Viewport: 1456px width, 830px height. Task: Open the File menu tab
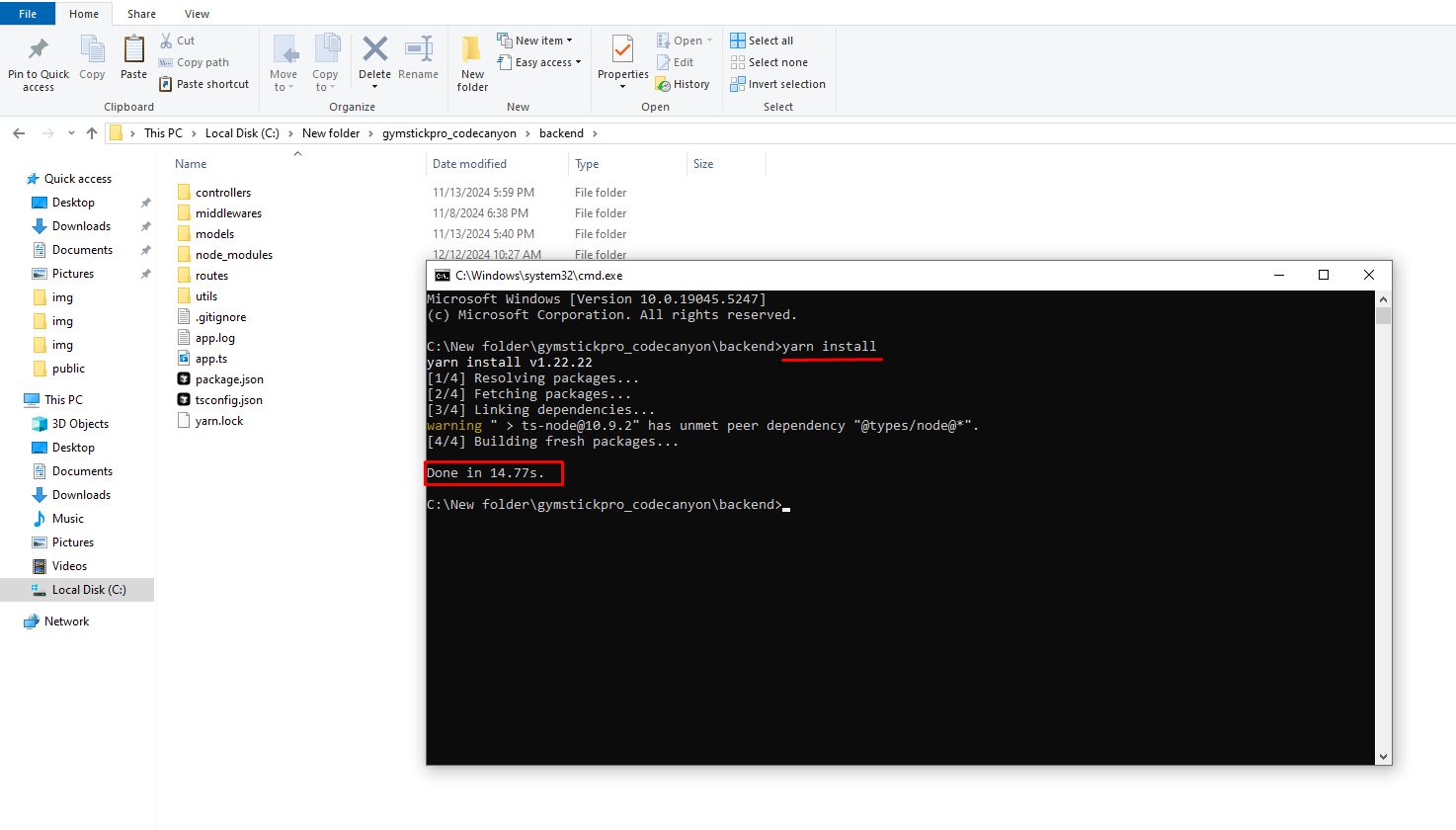point(28,14)
